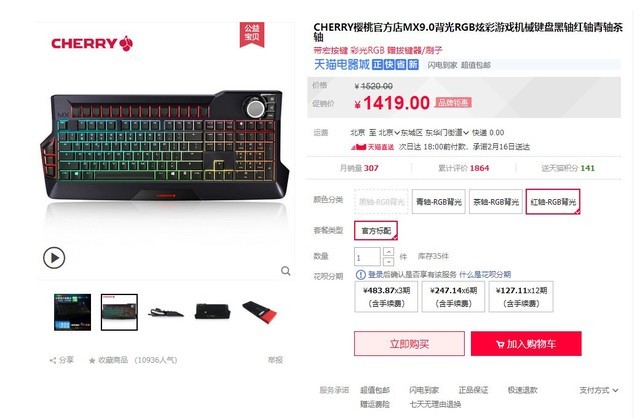Viewport: 640px width, 418px height.
Task: Select the 青轴-RGB背光 switch option
Action: coord(439,202)
